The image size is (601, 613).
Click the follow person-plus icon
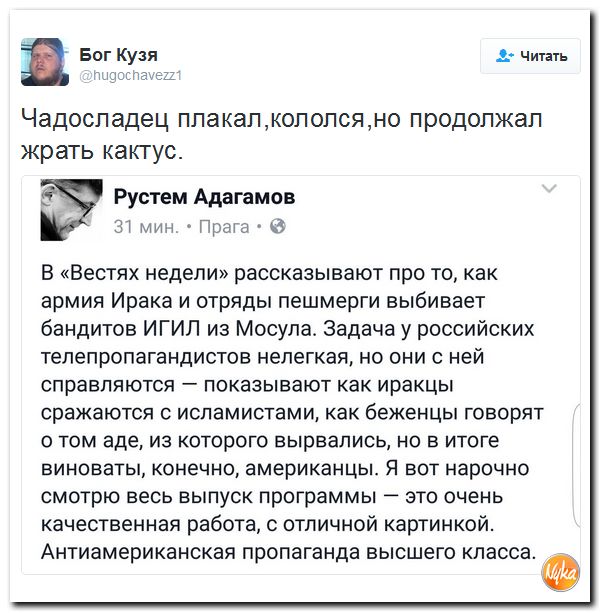pyautogui.click(x=504, y=56)
